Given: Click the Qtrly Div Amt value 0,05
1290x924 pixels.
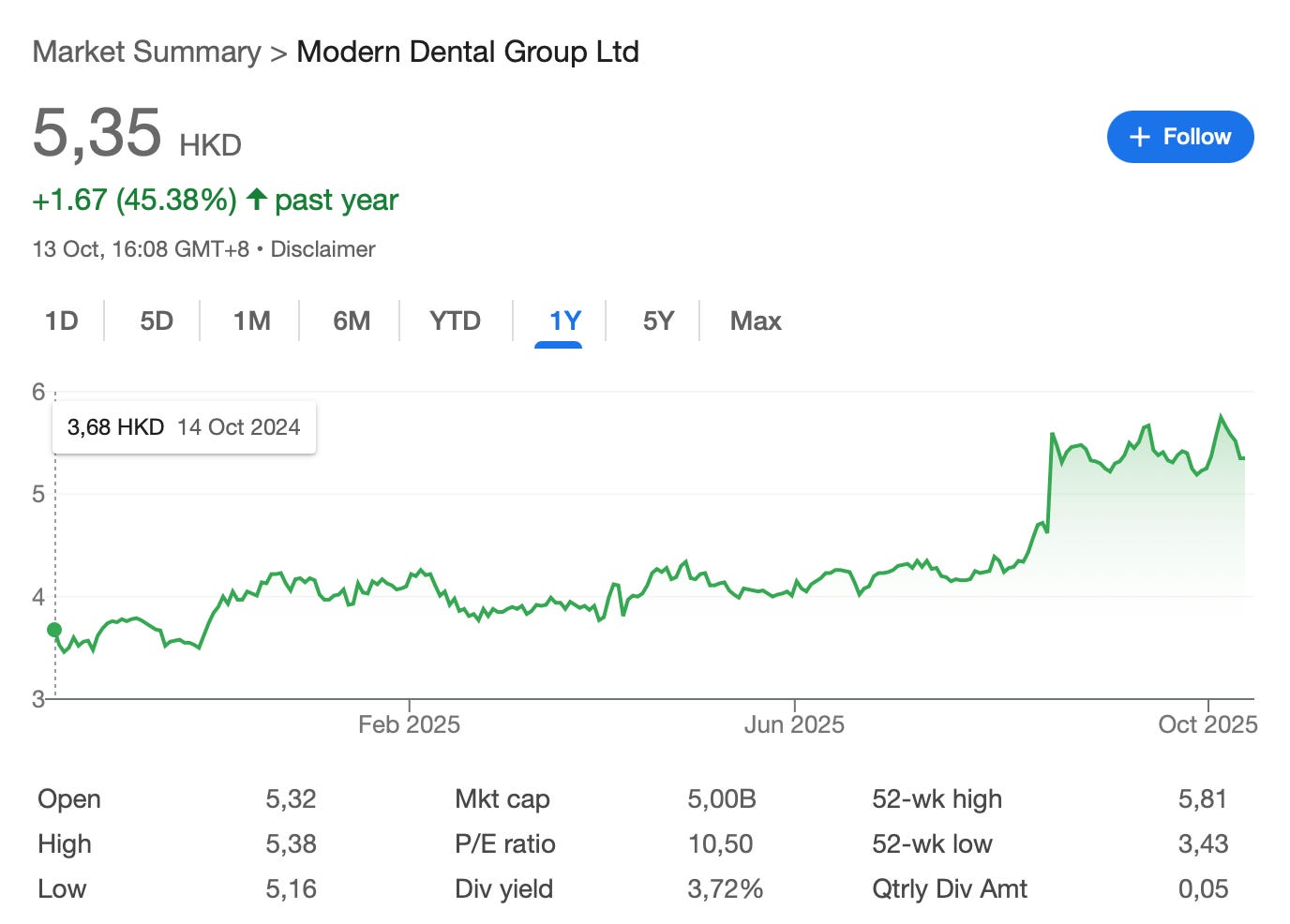Looking at the screenshot, I should 1203,889.
